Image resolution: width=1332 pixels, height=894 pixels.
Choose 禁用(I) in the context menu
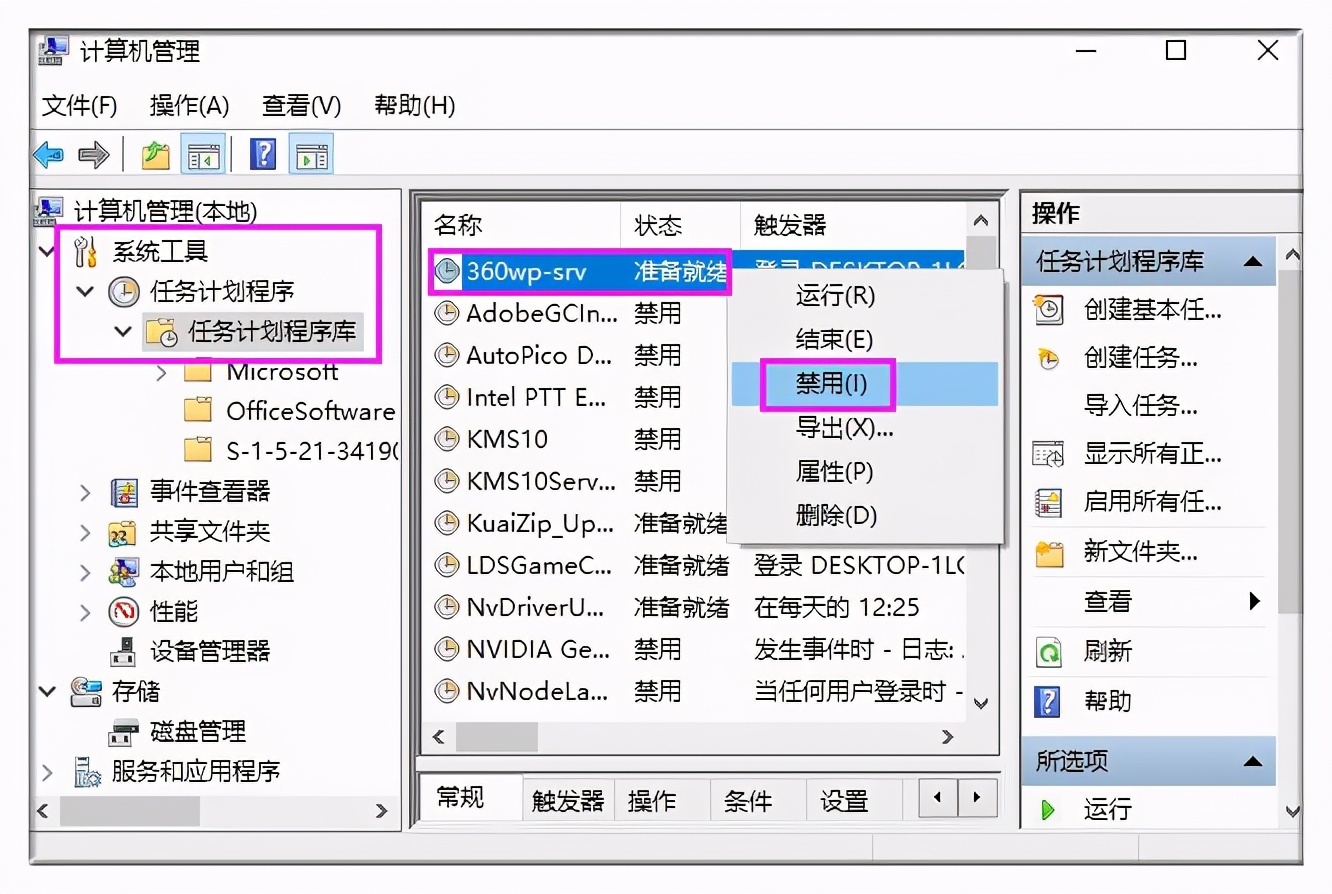[831, 385]
